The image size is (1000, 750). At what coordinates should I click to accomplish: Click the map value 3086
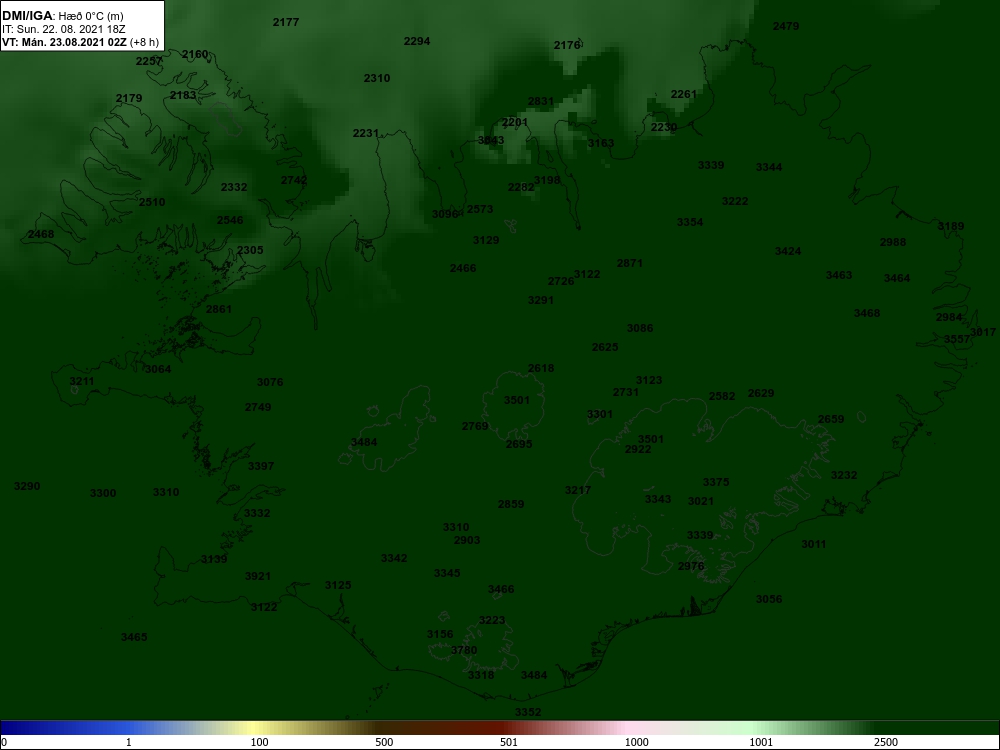coord(640,328)
